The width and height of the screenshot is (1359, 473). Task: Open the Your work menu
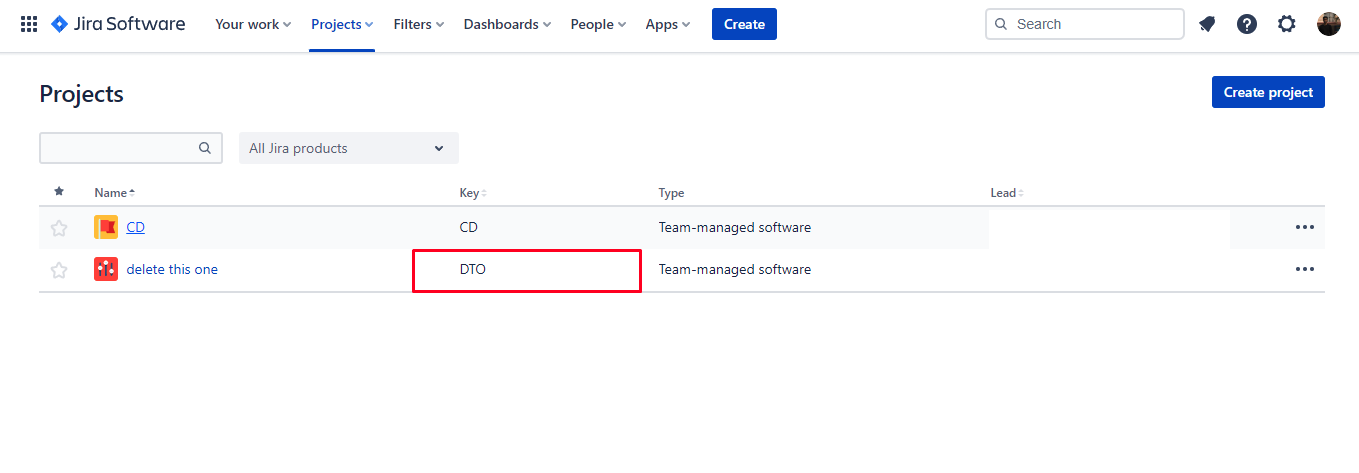(x=253, y=24)
